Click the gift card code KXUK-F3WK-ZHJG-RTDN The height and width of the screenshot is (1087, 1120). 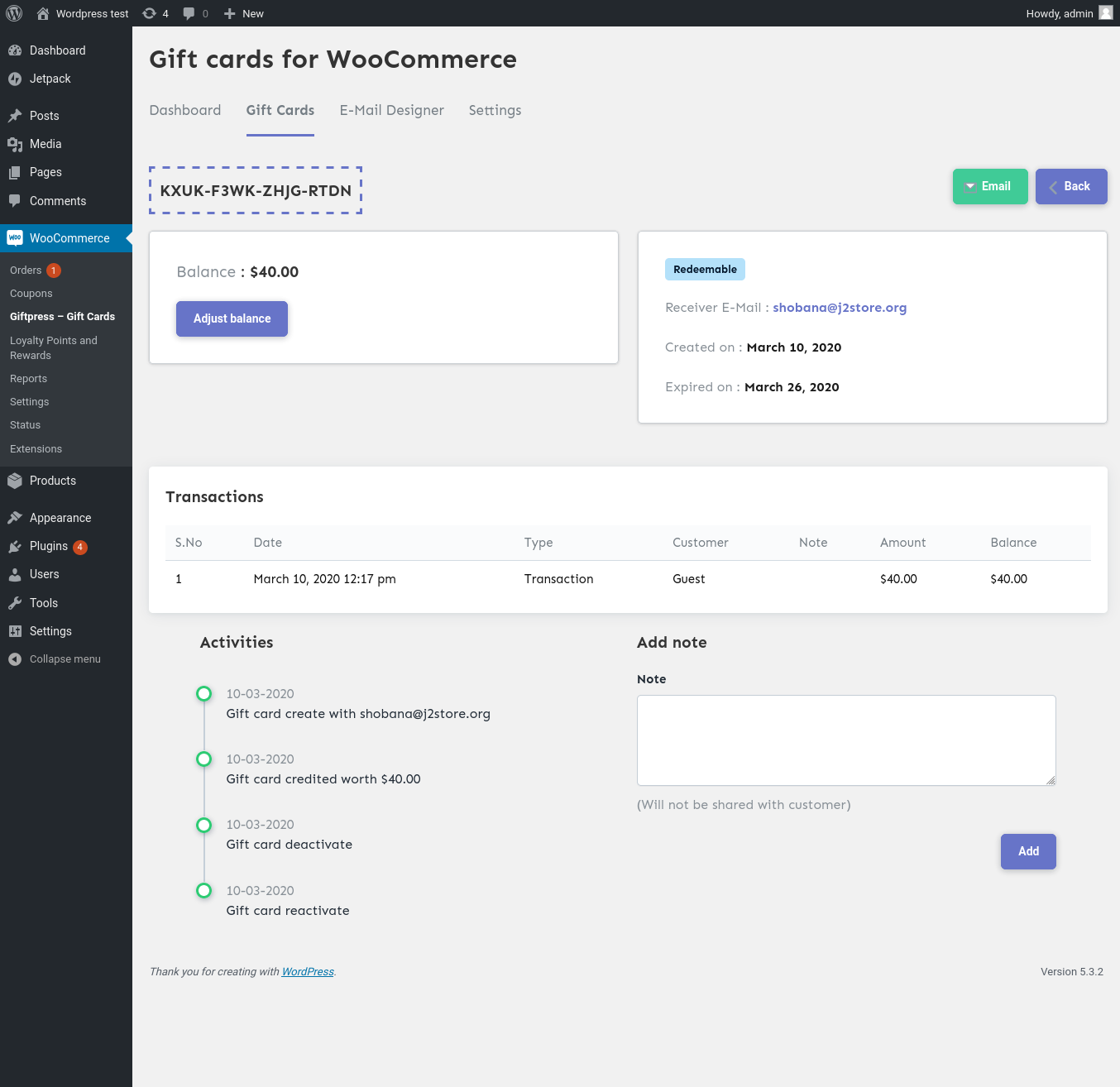tap(256, 190)
